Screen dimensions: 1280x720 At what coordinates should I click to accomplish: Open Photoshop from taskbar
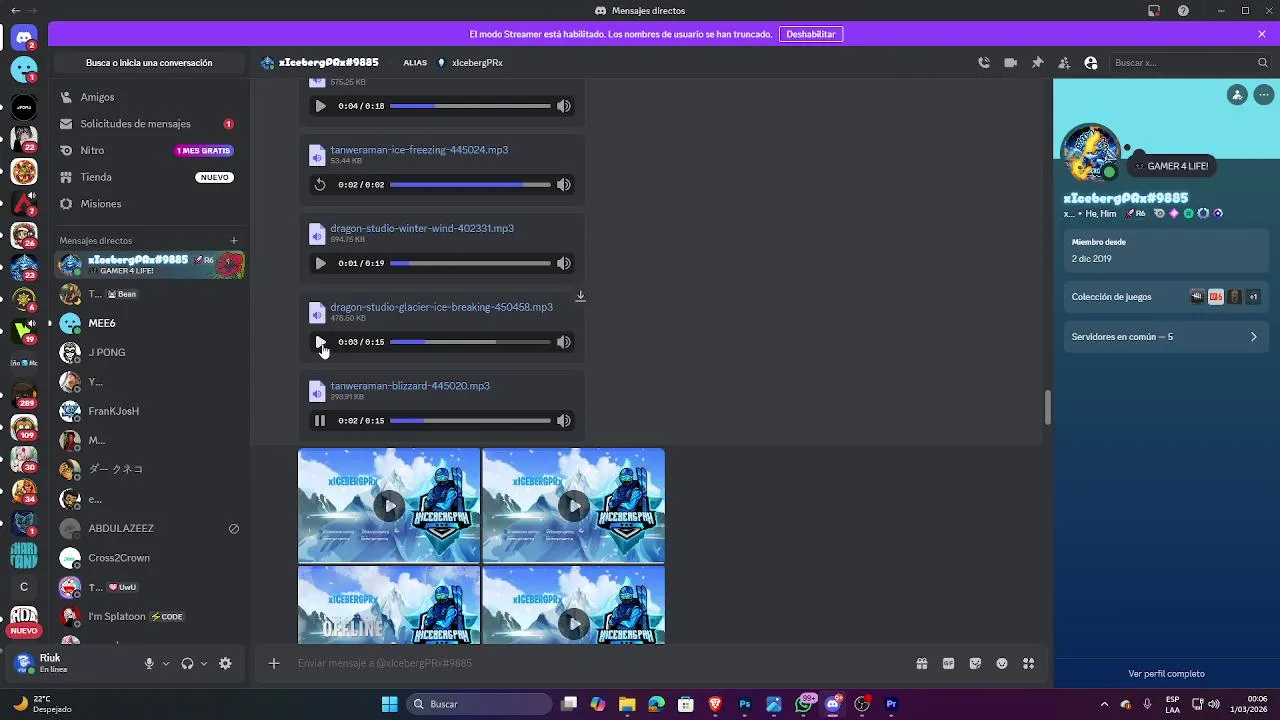(x=744, y=704)
